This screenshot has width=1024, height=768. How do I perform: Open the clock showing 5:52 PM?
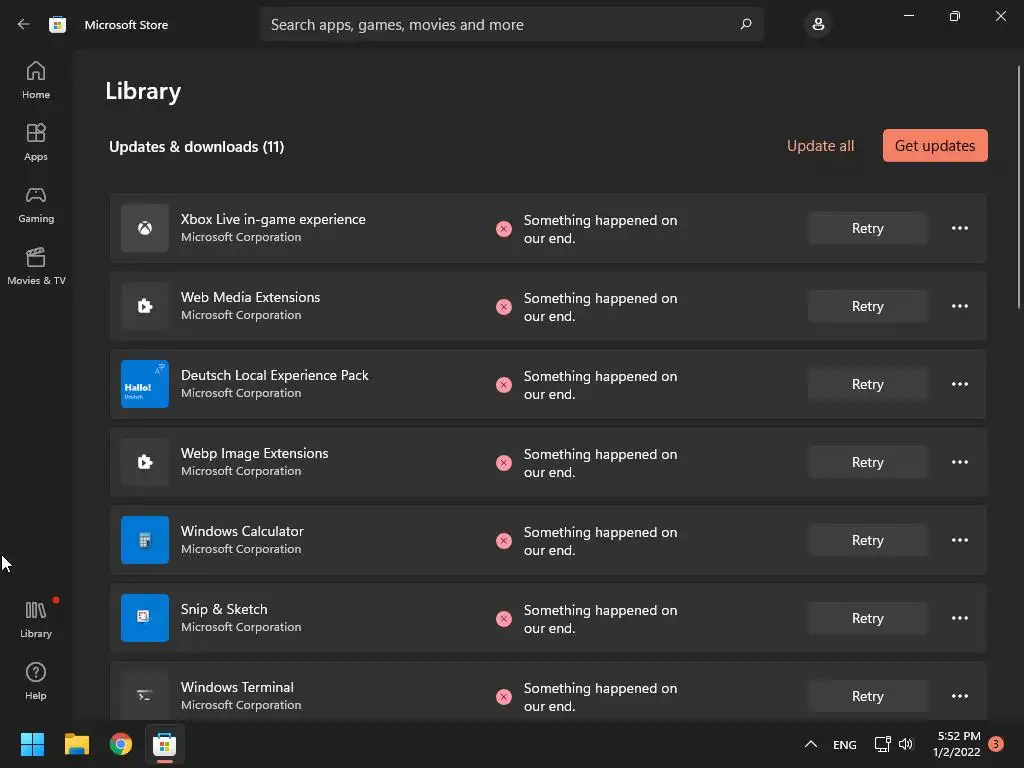click(x=957, y=744)
